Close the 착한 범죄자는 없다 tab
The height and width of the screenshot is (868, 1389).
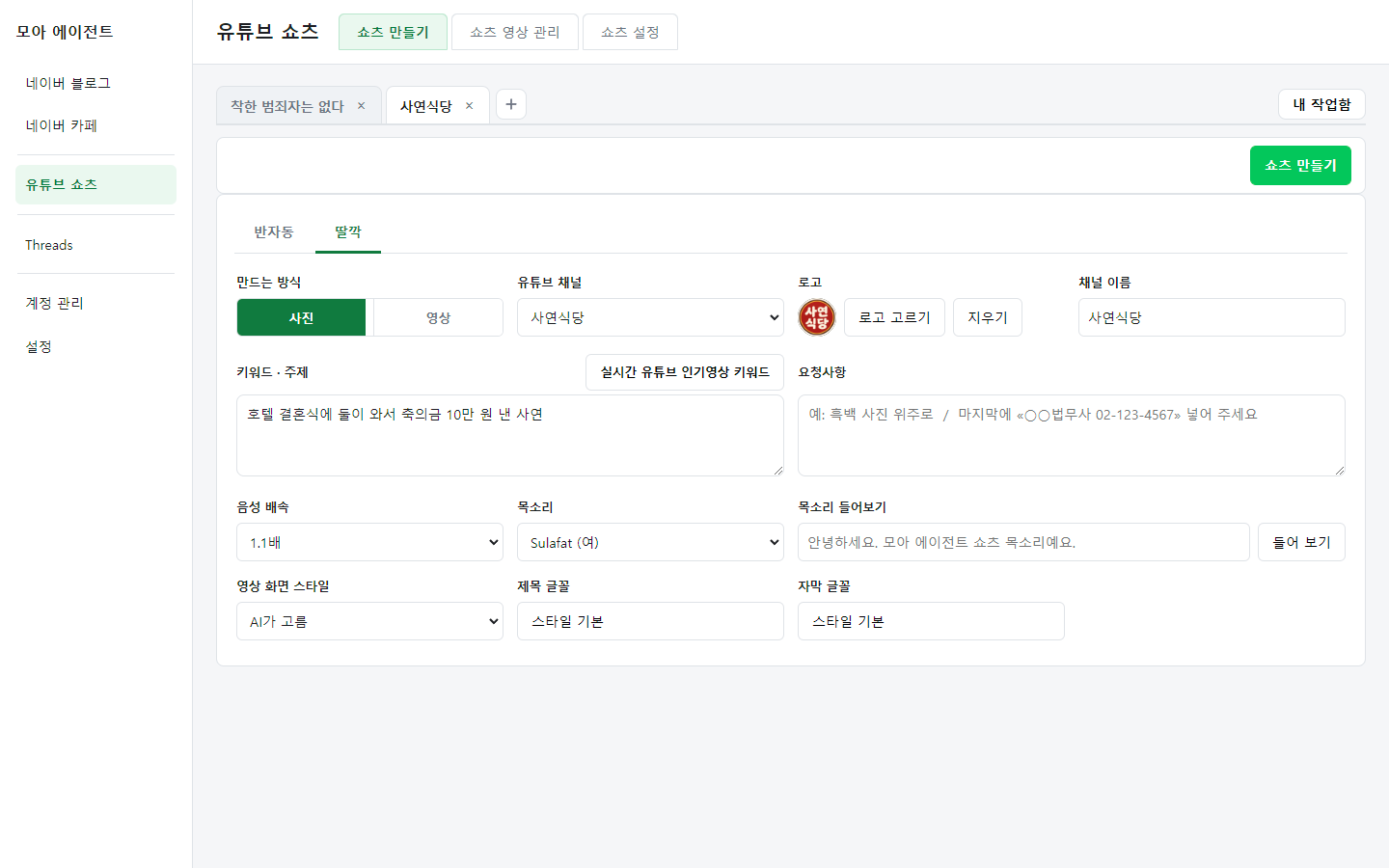coord(362,106)
